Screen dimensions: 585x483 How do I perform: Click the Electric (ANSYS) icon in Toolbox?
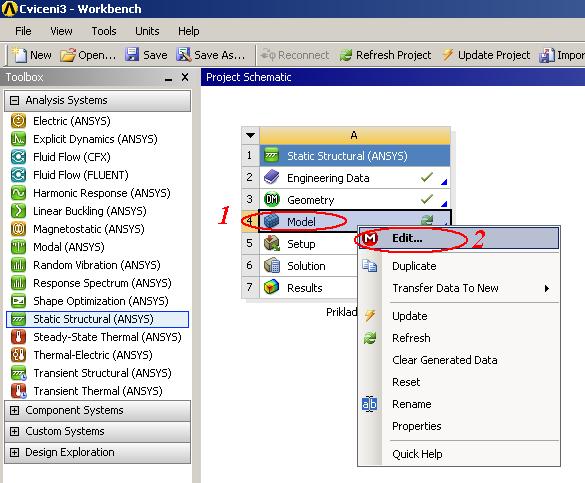click(18, 121)
